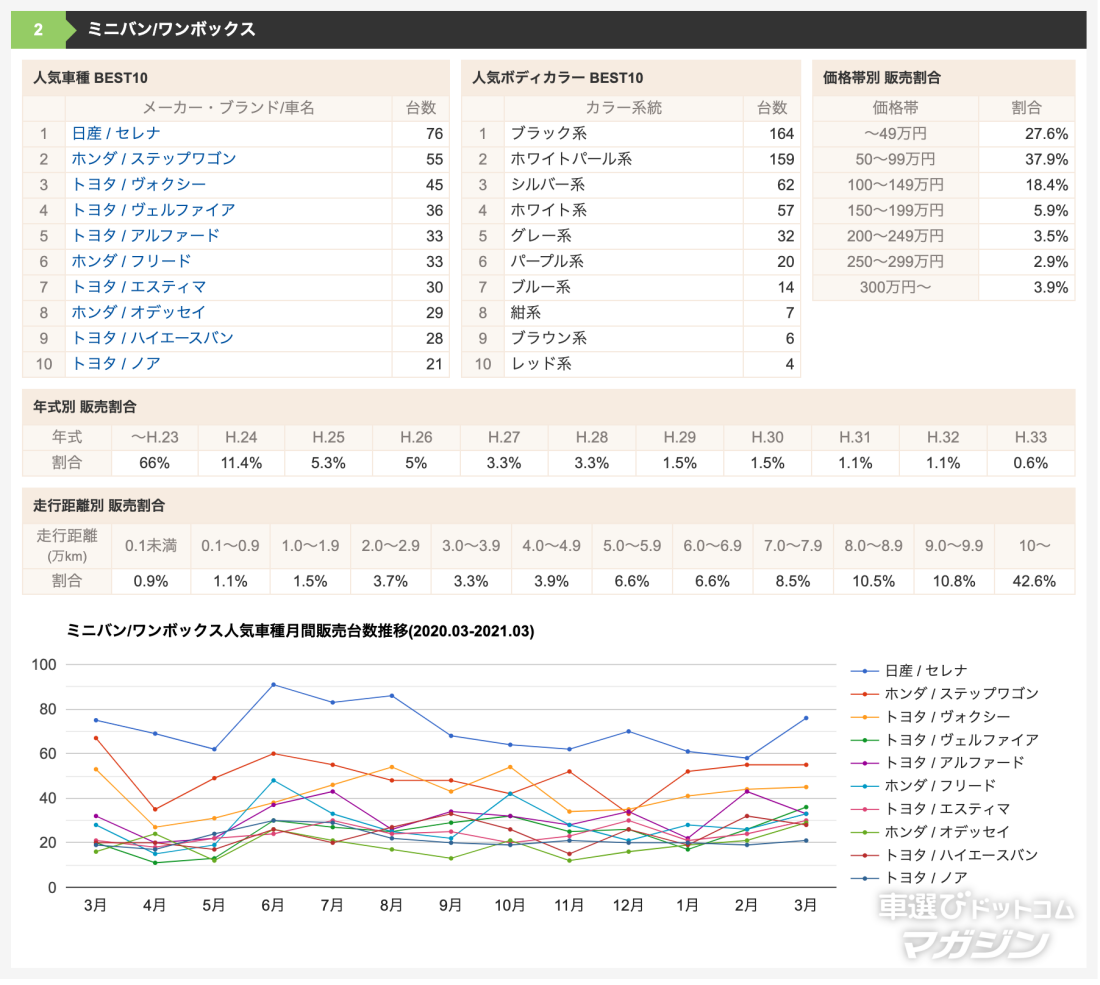This screenshot has width=1100, height=985.
Task: Click the 42.6% mileage ratio
Action: click(1034, 581)
